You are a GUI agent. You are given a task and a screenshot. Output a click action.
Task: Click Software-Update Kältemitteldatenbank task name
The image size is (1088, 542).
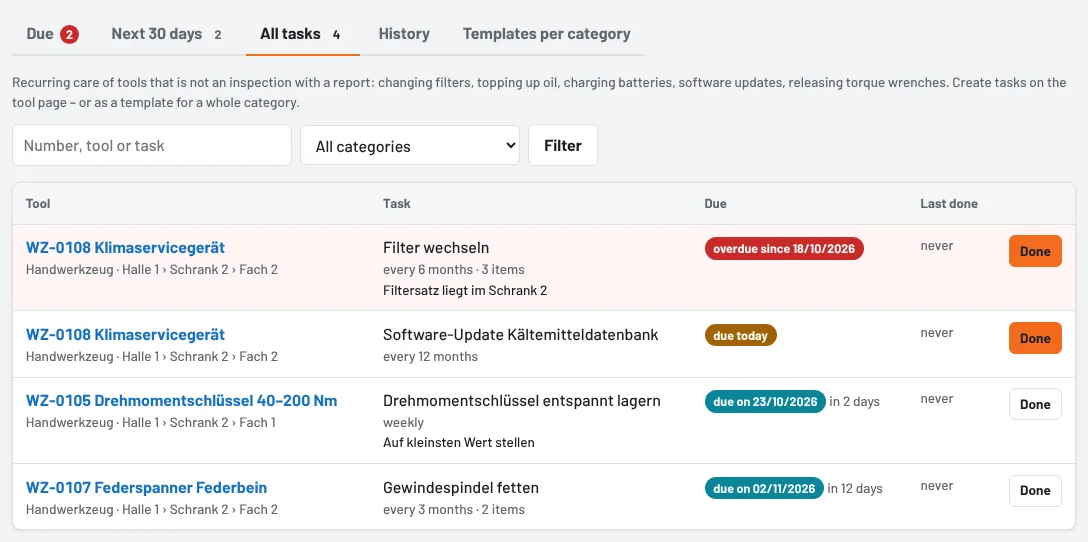pos(520,334)
